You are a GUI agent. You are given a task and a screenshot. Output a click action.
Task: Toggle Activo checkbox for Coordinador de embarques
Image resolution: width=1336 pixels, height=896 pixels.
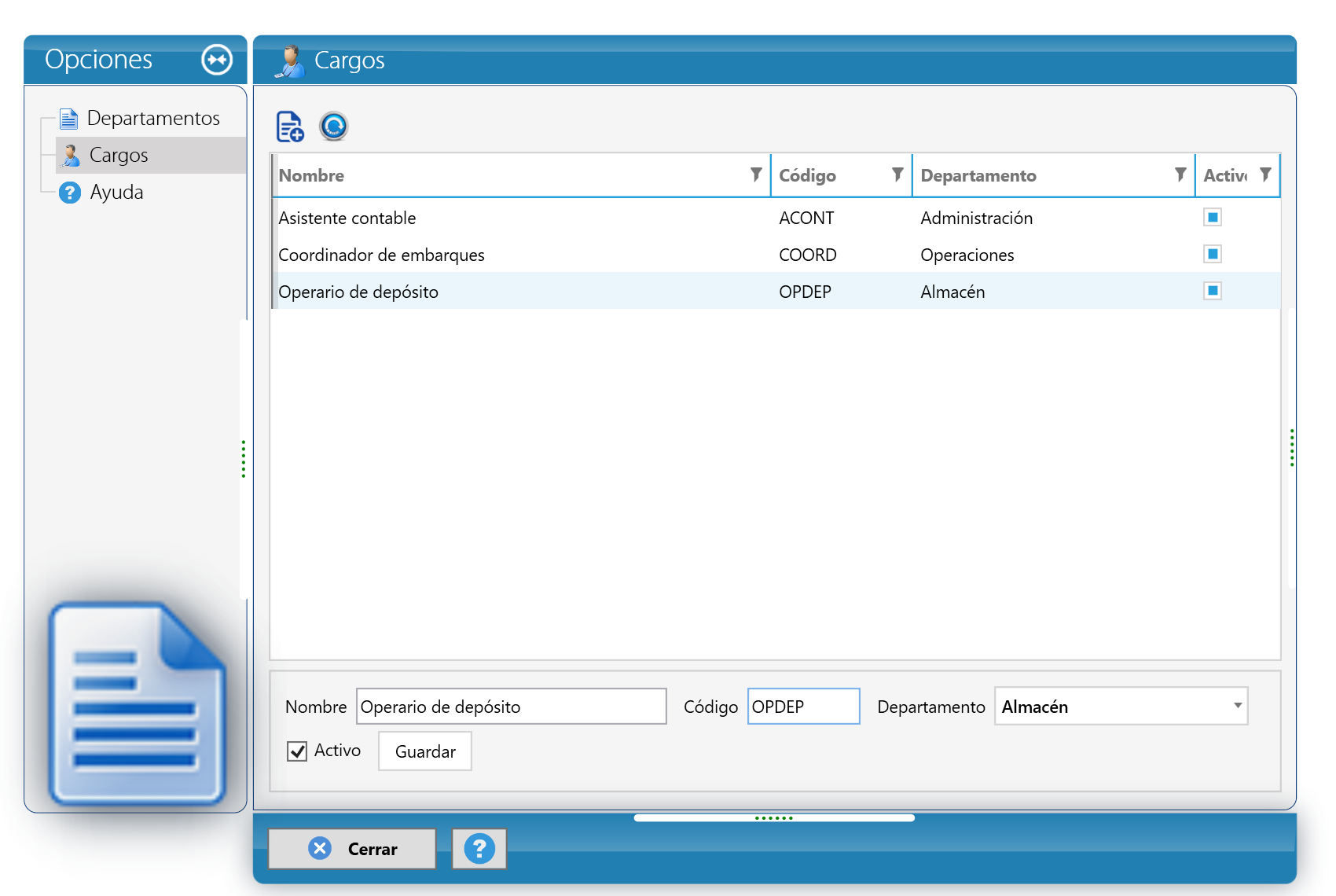1213,254
